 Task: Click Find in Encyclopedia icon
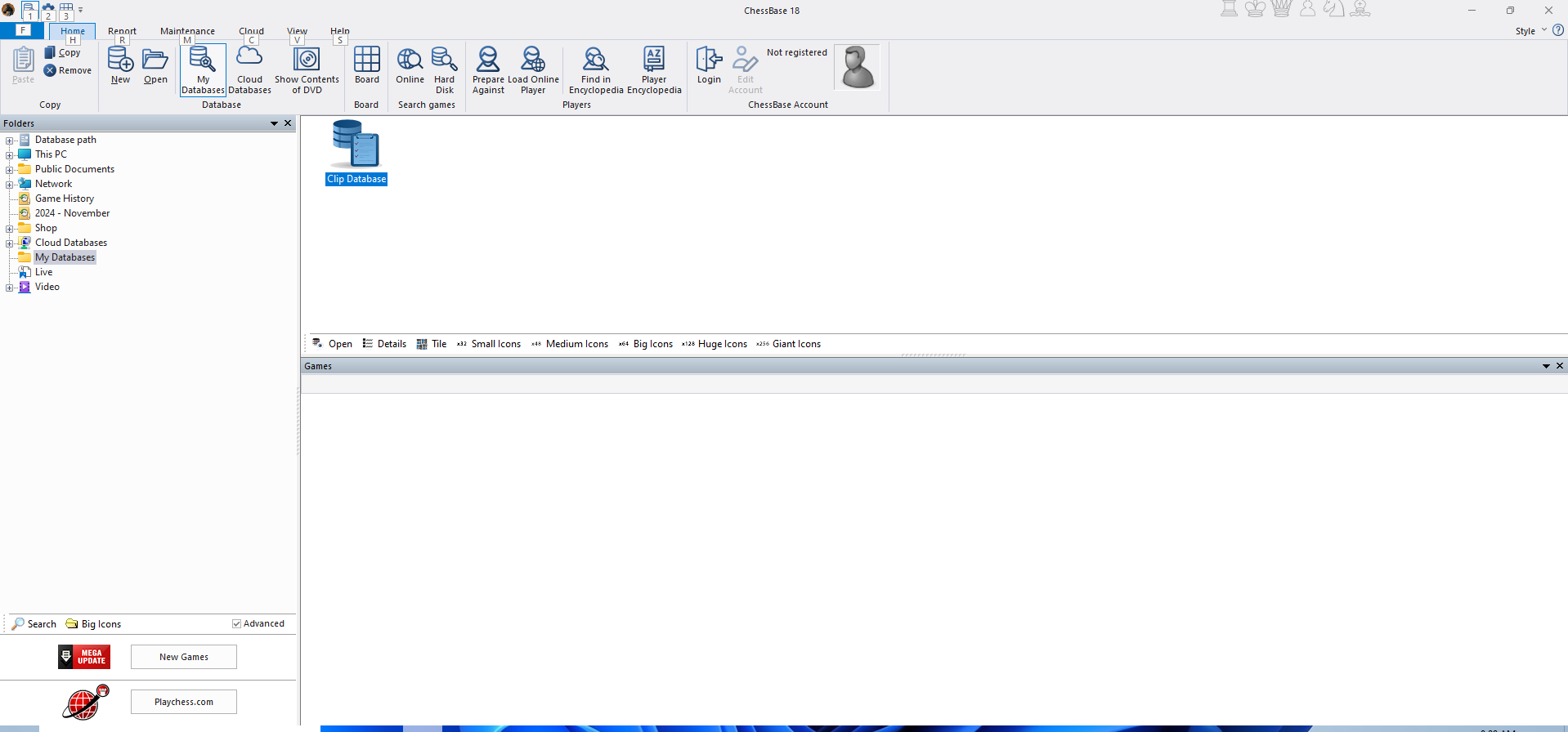pos(596,59)
